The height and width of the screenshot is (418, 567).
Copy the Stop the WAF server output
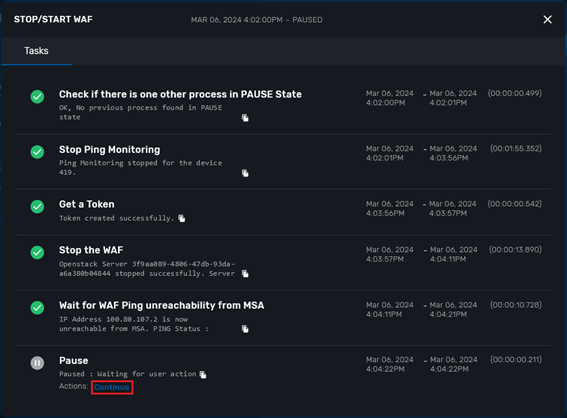(245, 274)
